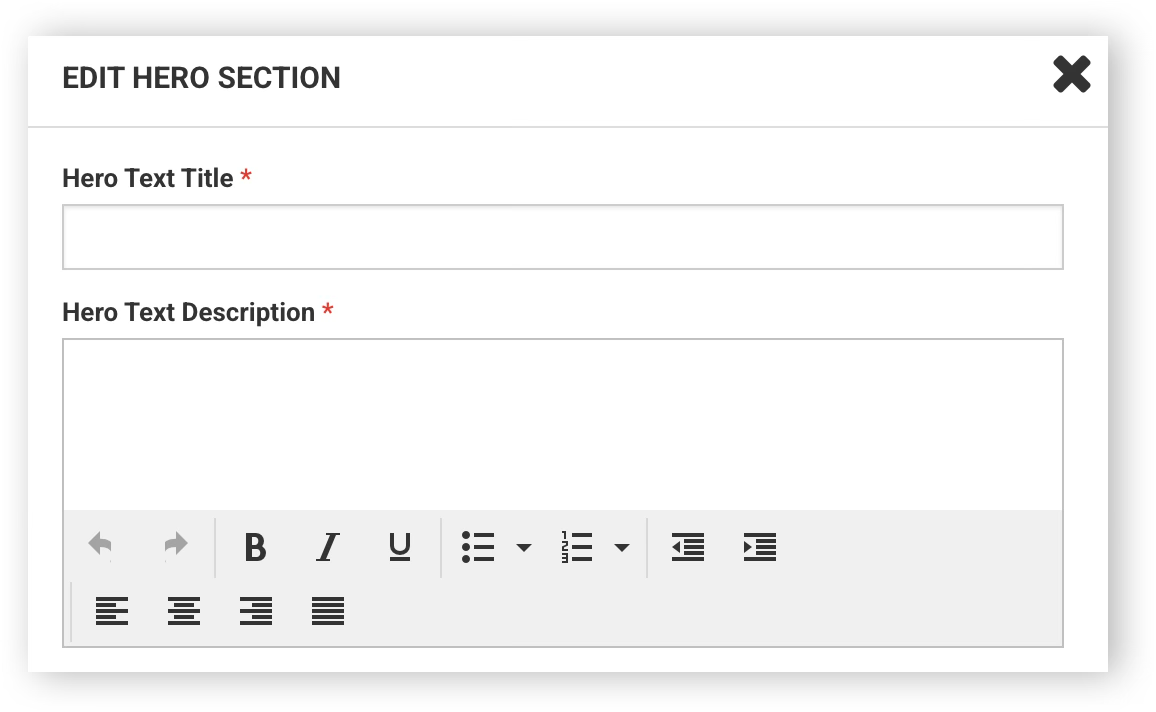Screen dimensions: 1156x712
Task: Align text to the left
Action: [112, 611]
